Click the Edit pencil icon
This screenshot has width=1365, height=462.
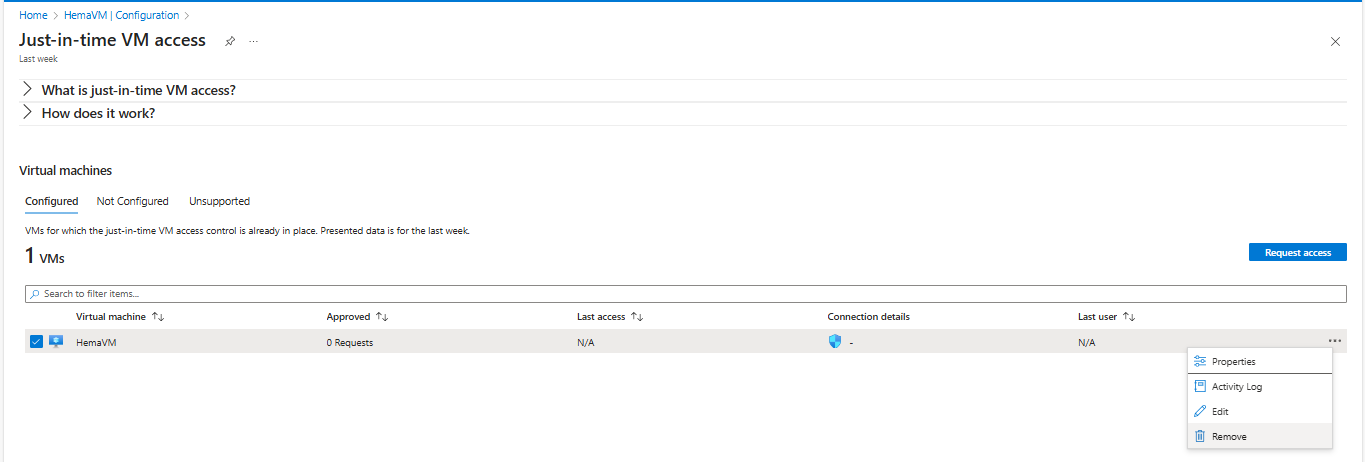[1200, 412]
